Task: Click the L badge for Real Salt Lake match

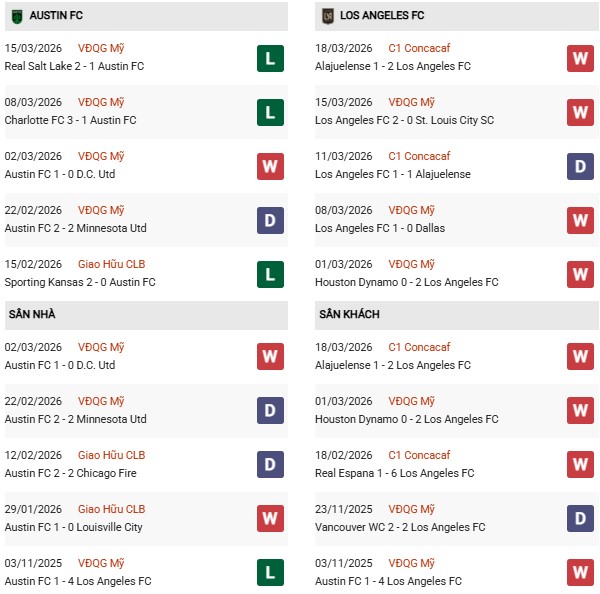Action: (270, 58)
